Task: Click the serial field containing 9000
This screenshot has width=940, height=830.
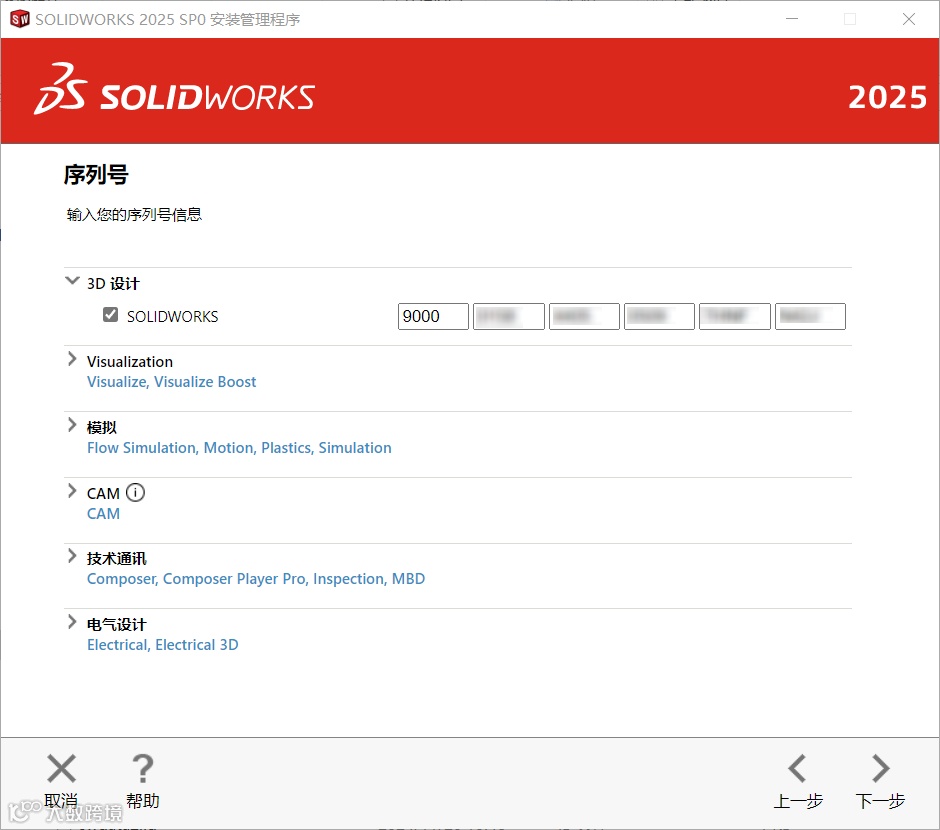Action: [433, 316]
